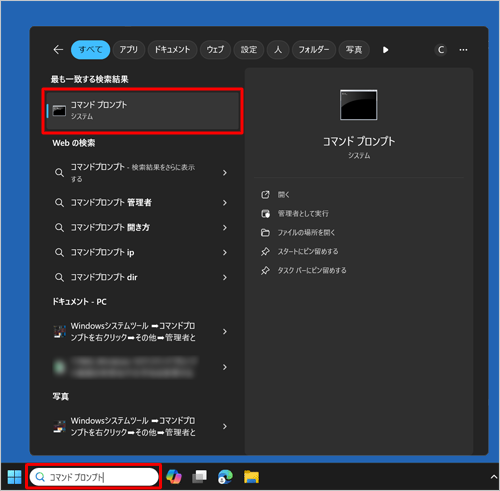Screen dimensions: 500x491
Task: Click the shield icon beside 管理者として実行
Action: point(265,214)
